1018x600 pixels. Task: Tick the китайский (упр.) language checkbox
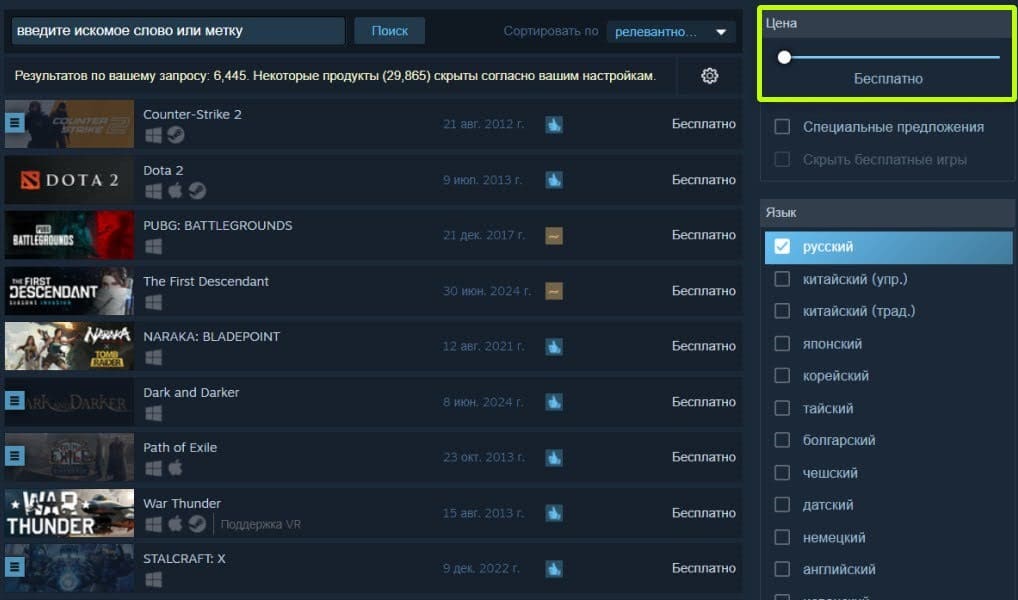[x=782, y=279]
